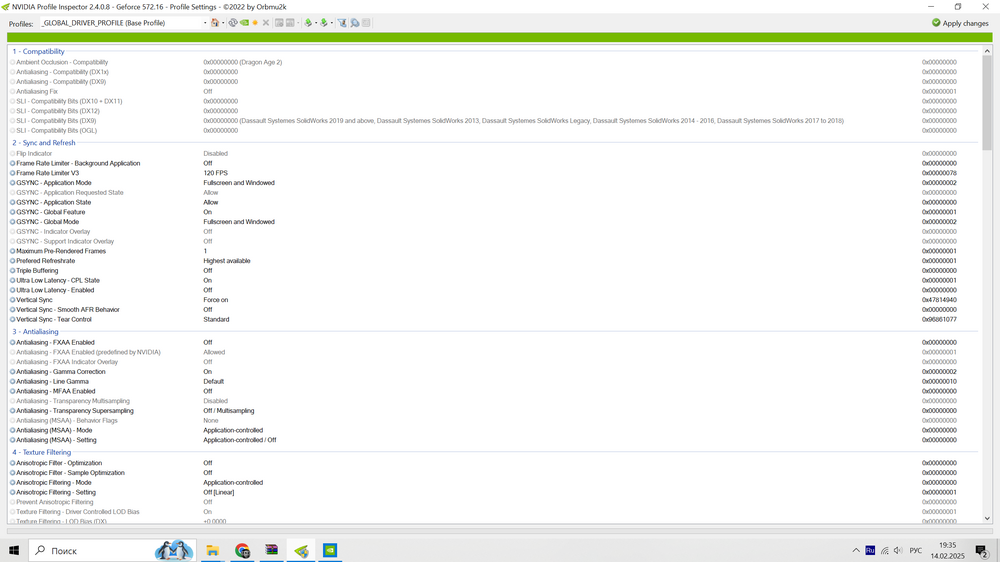The width and height of the screenshot is (1000, 562).
Task: Select the '3 - Antialiasing' group header
Action: (35, 332)
